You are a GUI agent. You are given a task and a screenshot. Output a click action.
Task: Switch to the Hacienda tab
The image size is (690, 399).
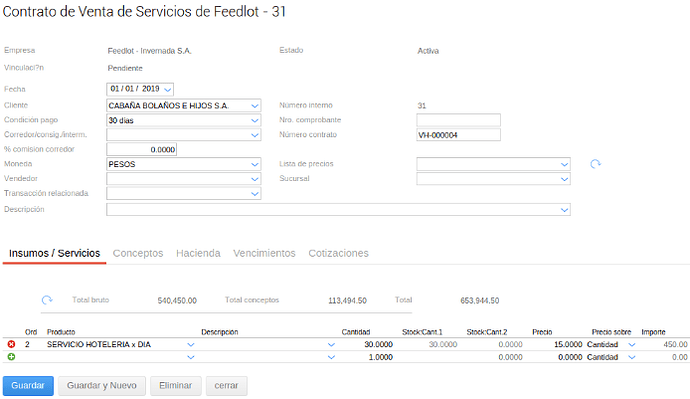pos(198,253)
